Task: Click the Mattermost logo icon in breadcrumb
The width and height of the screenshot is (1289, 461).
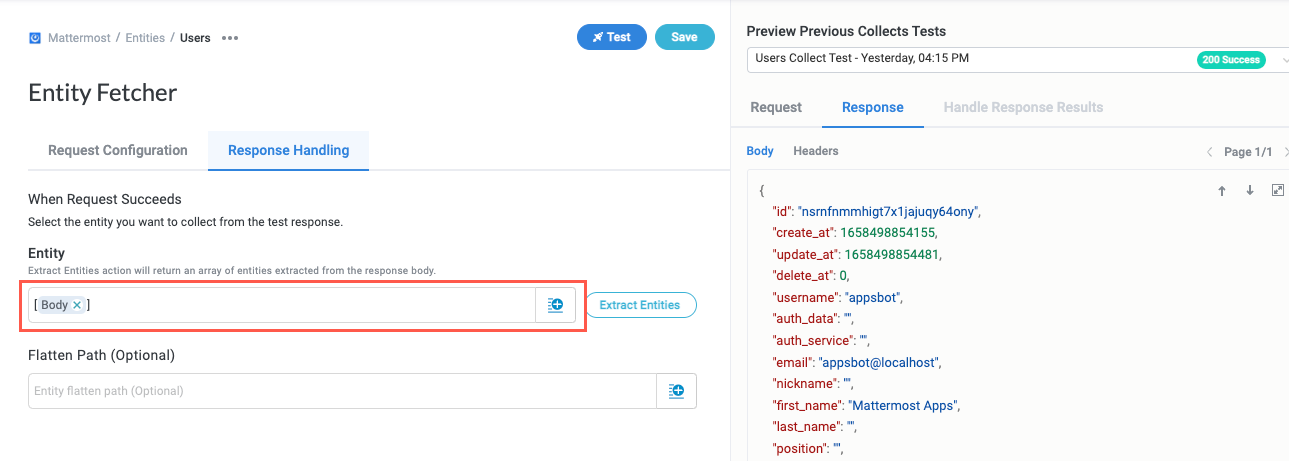Action: 35,38
